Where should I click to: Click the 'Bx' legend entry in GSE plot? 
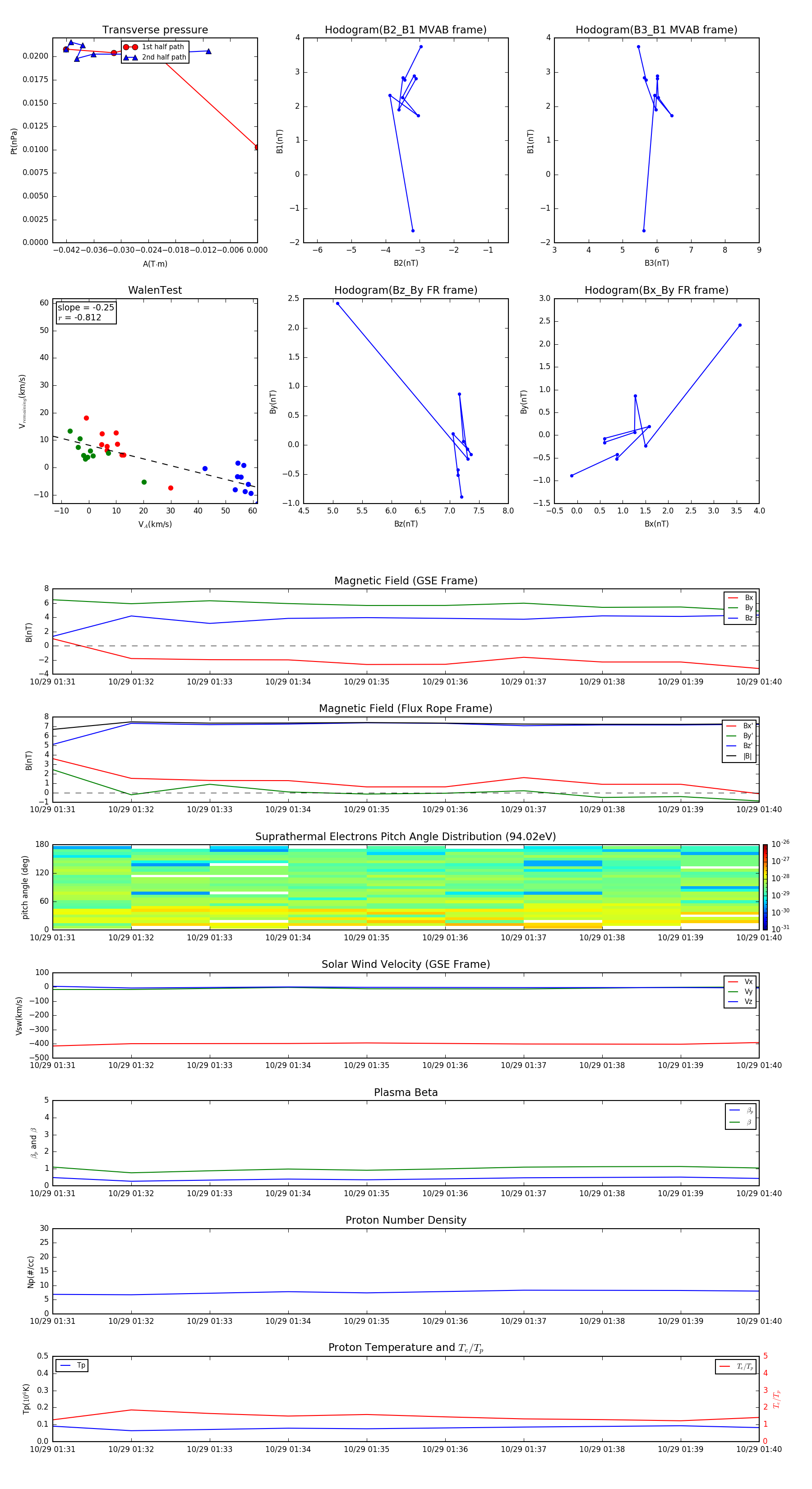[x=741, y=598]
